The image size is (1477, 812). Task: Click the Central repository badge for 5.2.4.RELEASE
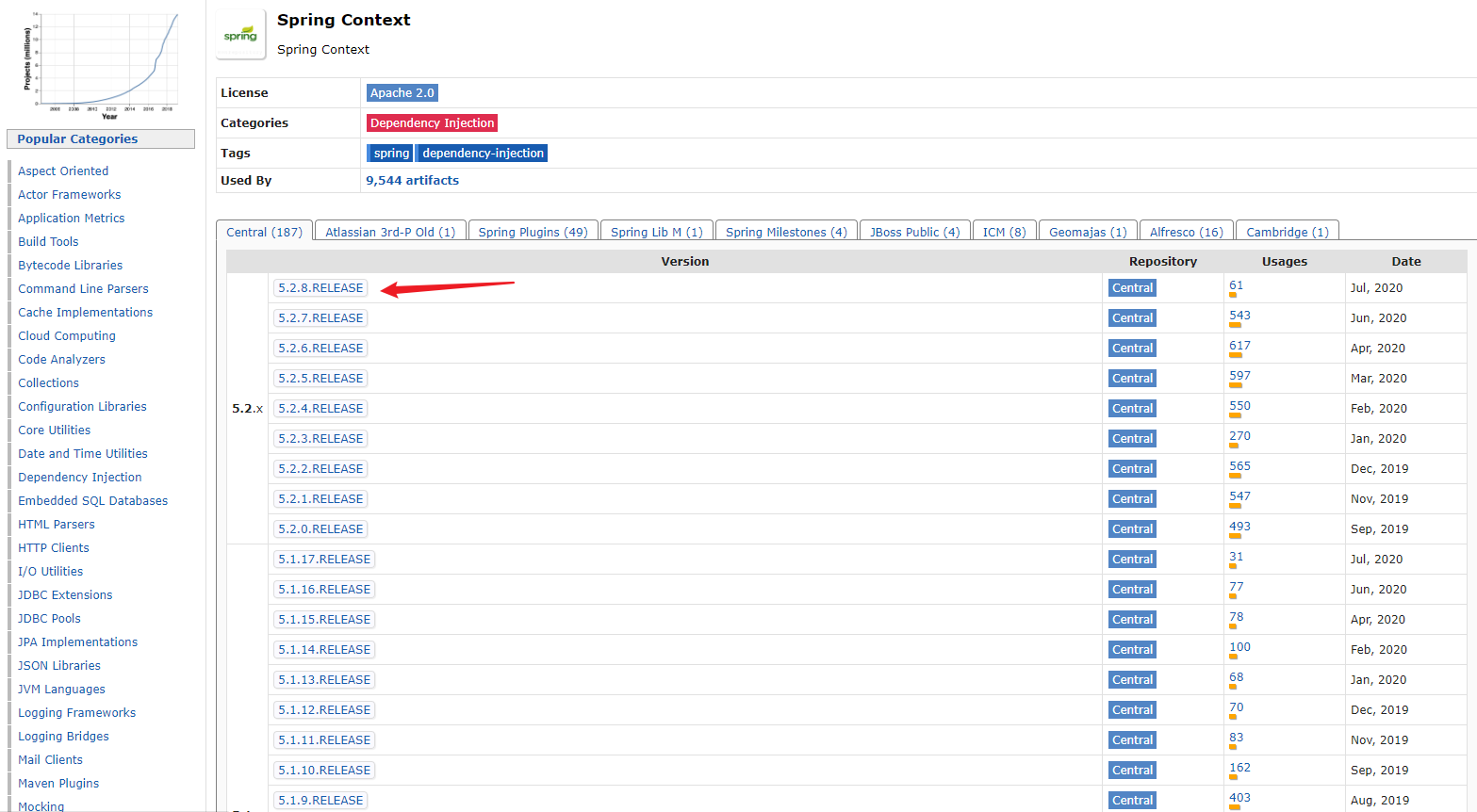pos(1132,409)
